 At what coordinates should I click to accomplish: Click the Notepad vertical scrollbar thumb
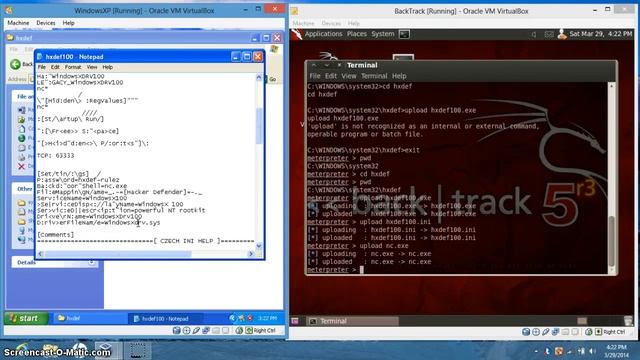pyautogui.click(x=259, y=126)
